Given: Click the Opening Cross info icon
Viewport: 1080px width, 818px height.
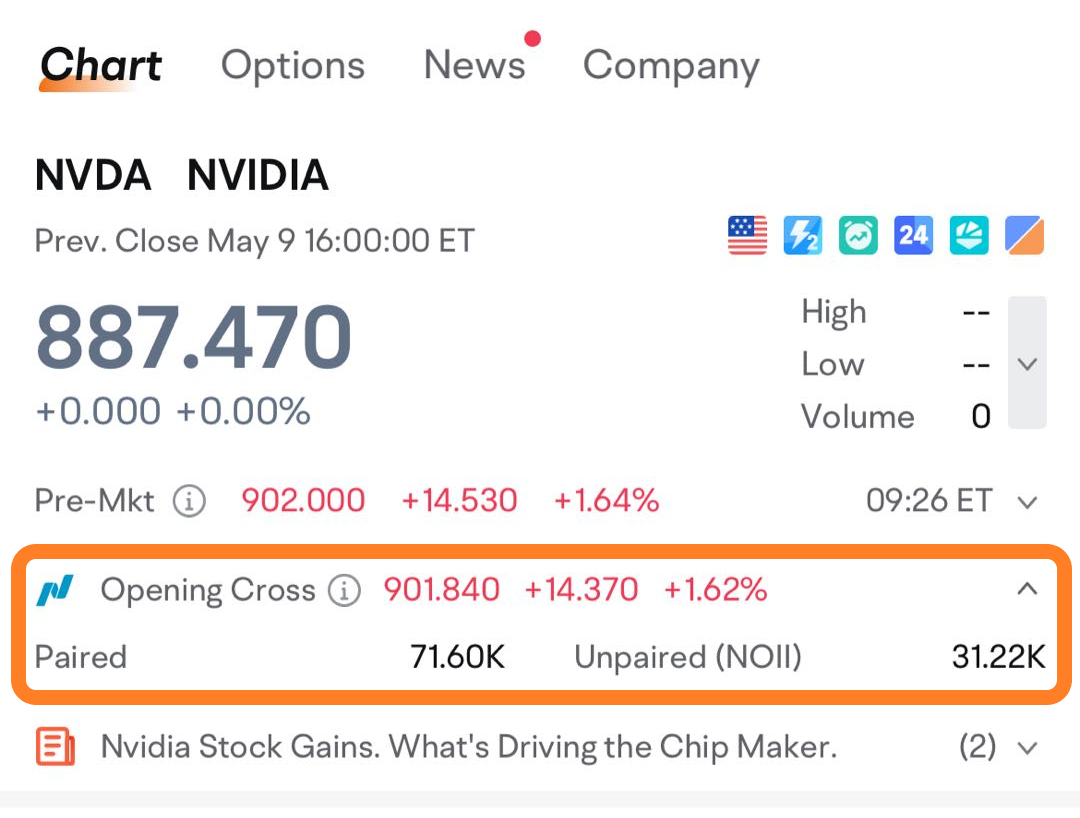Looking at the screenshot, I should [344, 591].
